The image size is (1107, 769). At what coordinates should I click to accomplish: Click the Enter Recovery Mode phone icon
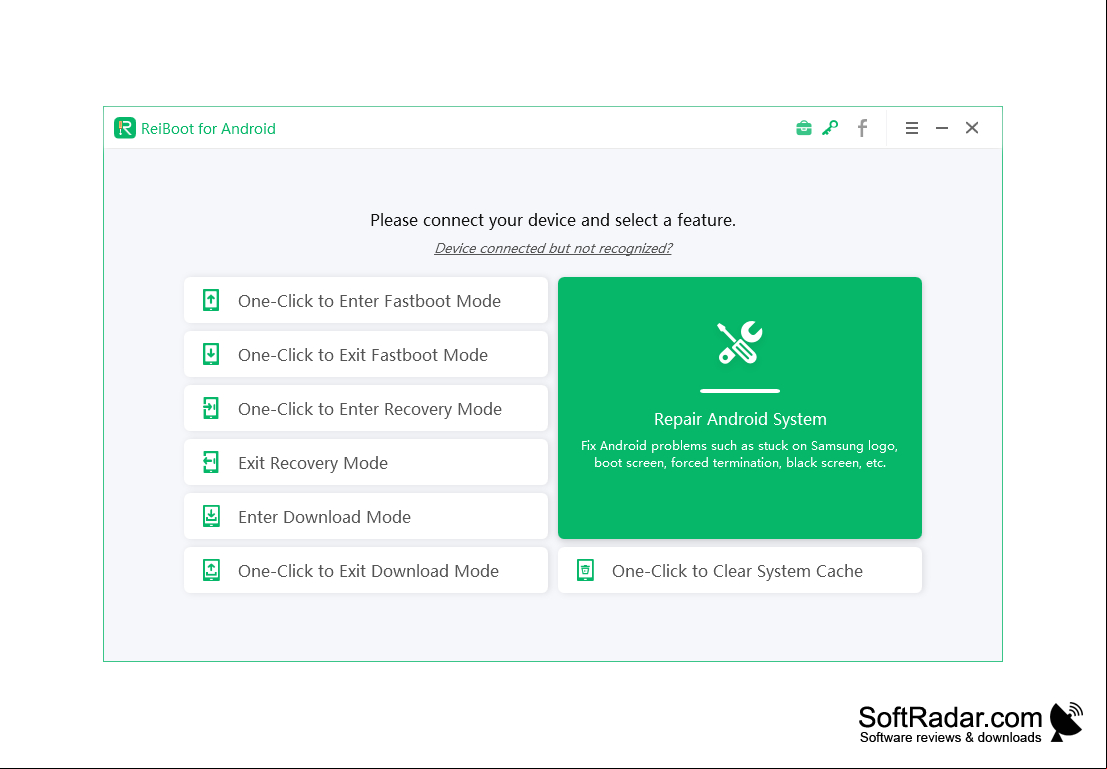point(211,408)
